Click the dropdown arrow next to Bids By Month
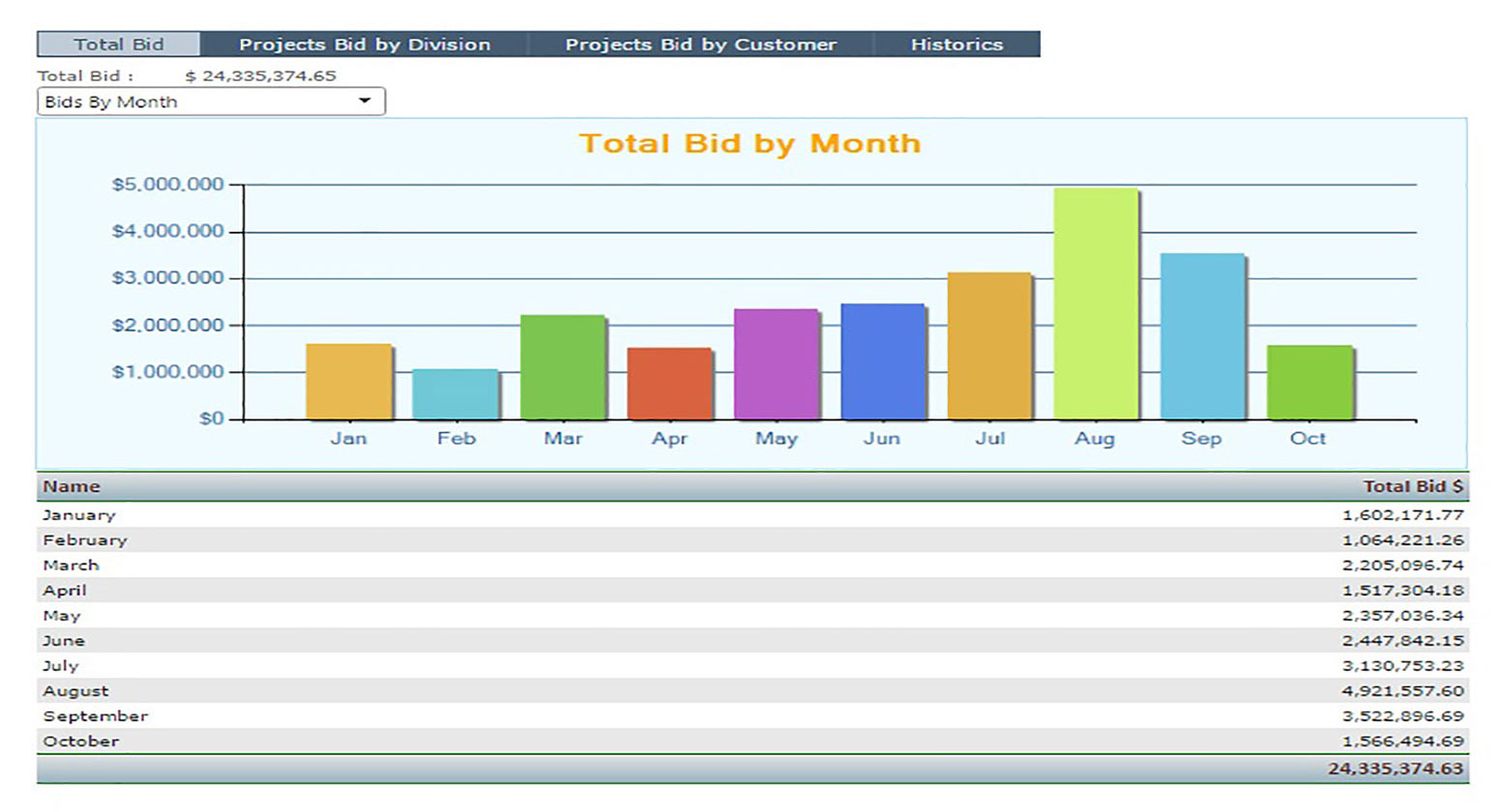 pyautogui.click(x=365, y=101)
